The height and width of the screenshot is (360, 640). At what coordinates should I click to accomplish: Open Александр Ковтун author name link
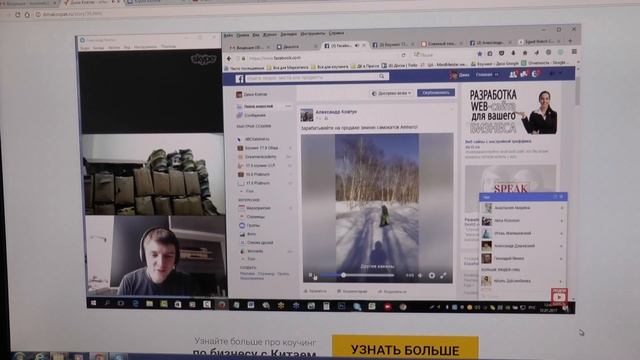[336, 112]
